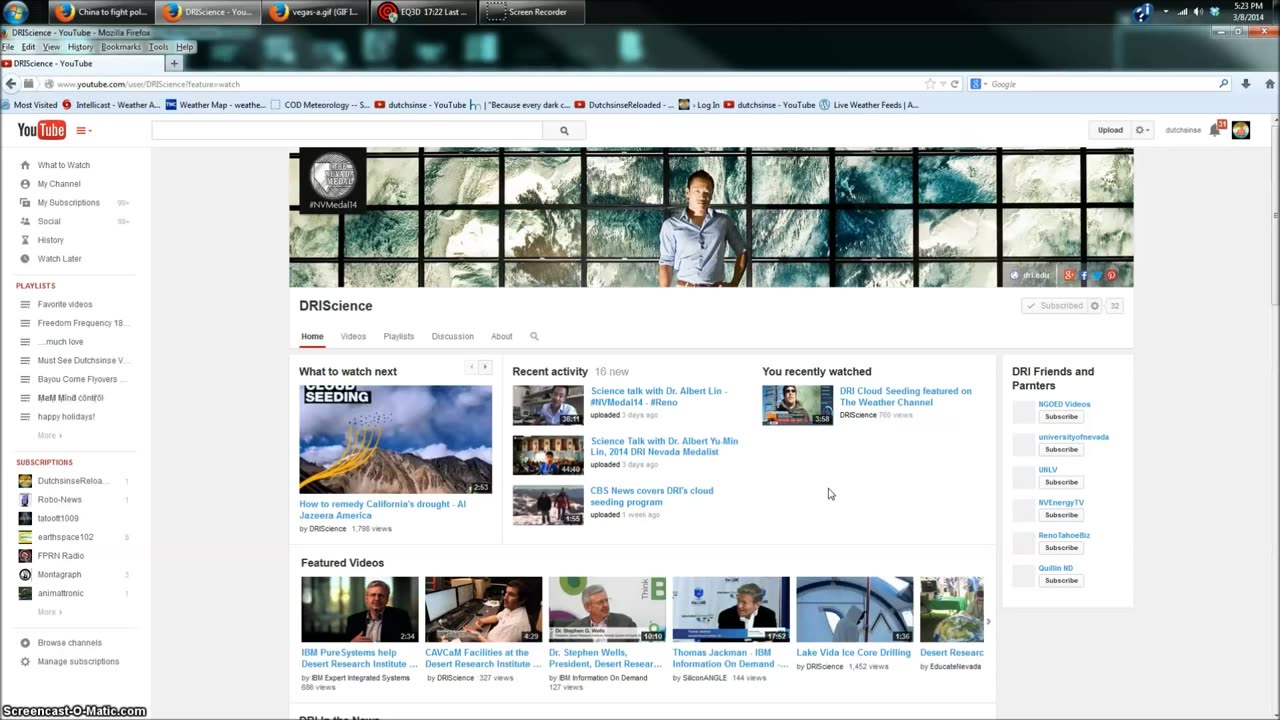Image resolution: width=1280 pixels, height=720 pixels.
Task: Click the Firefox back arrow button
Action: [x=11, y=84]
